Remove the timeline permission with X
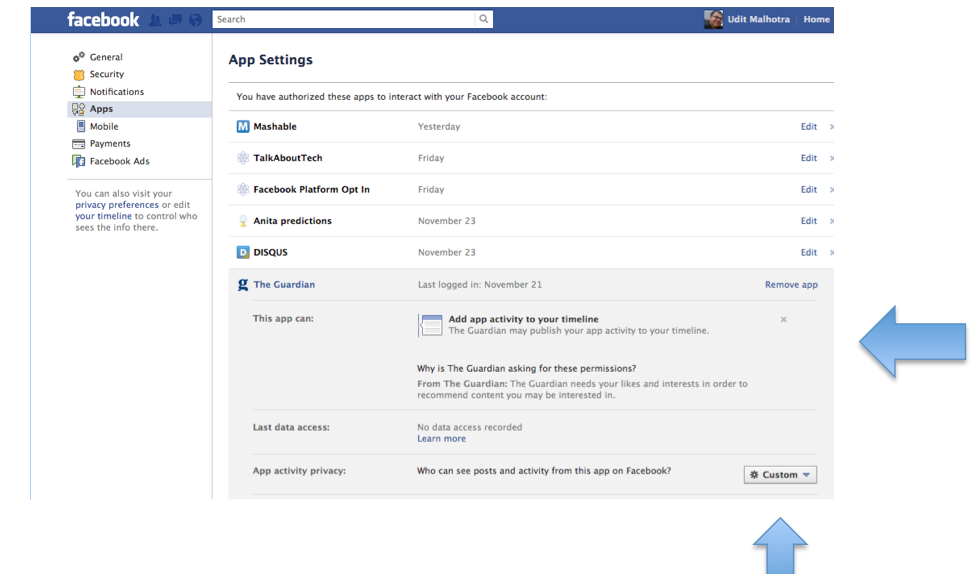Viewport: 980px width, 574px height. (x=783, y=320)
